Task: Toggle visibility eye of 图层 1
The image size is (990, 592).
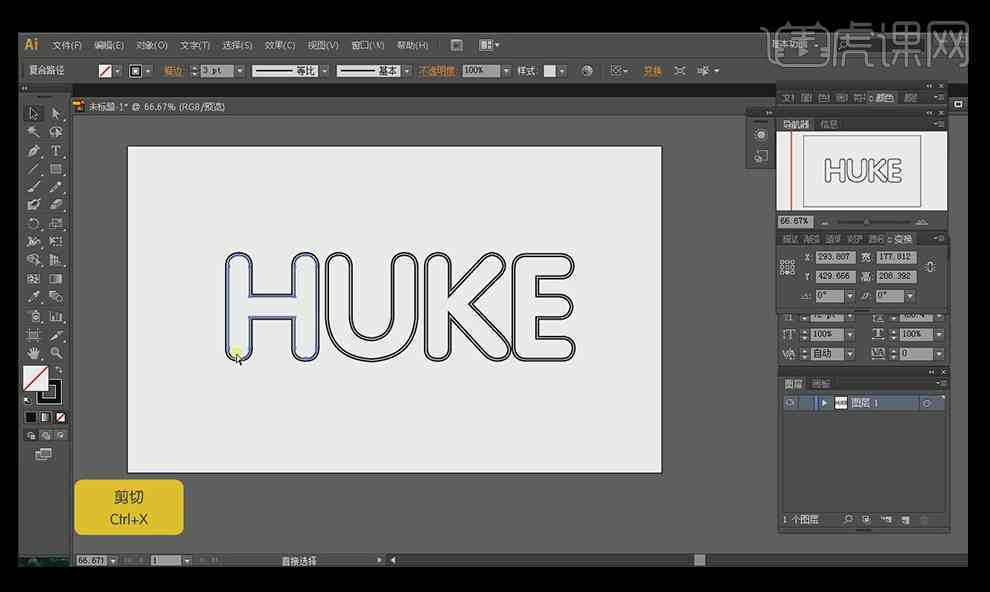Action: (x=790, y=403)
